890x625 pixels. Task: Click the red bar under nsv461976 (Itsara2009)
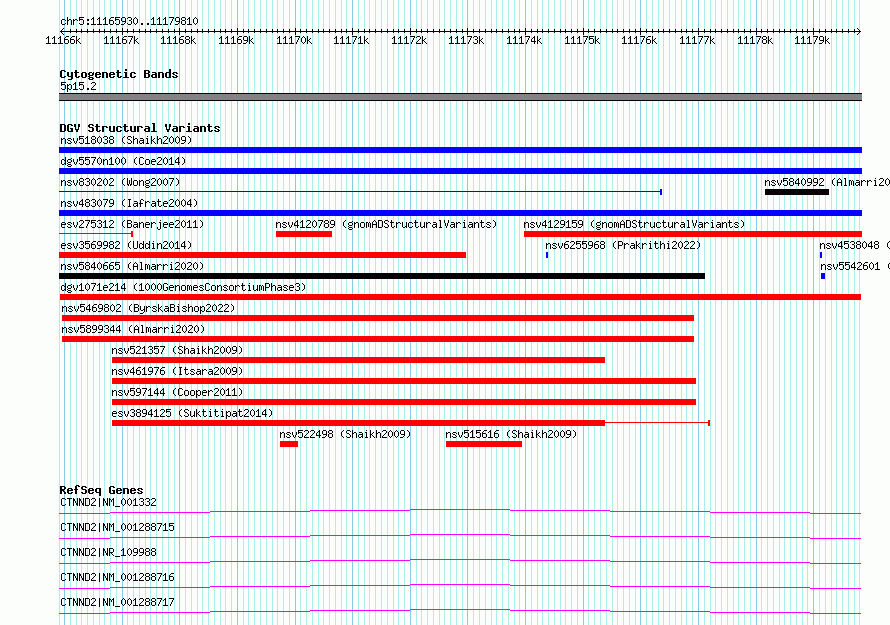404,381
